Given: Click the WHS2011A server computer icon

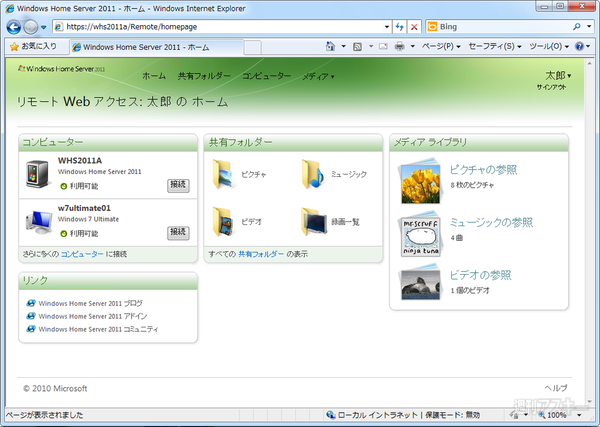Looking at the screenshot, I should click(38, 174).
